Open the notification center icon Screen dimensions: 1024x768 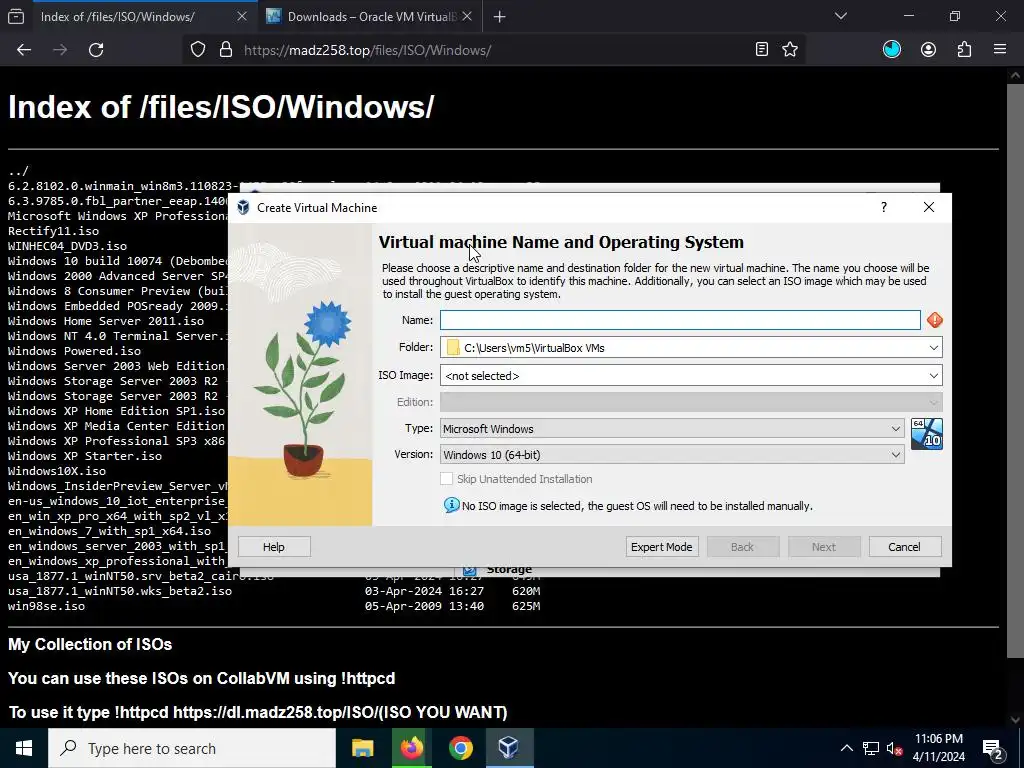993,749
